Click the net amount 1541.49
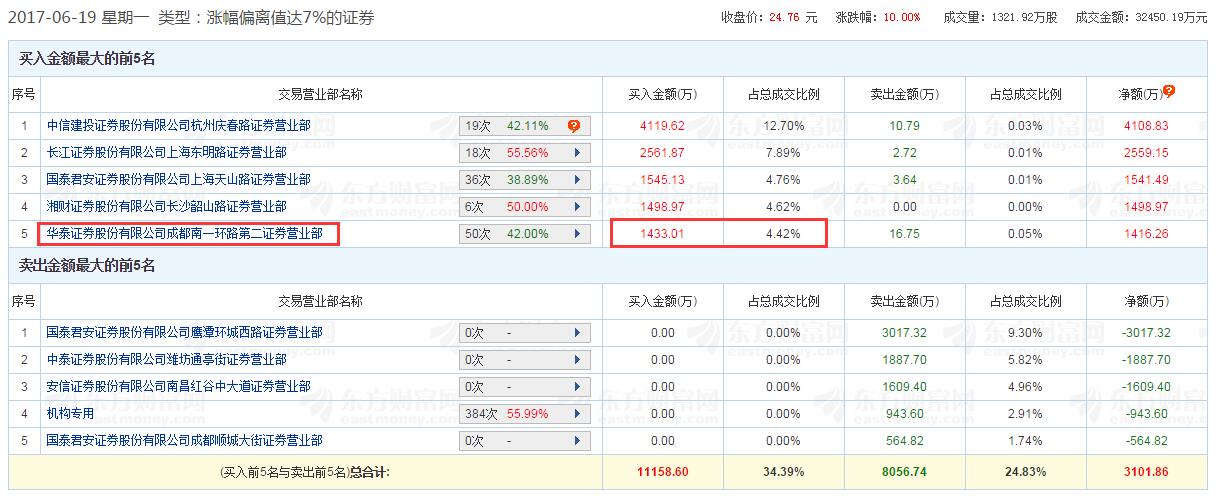1223x498 pixels. click(x=1146, y=180)
